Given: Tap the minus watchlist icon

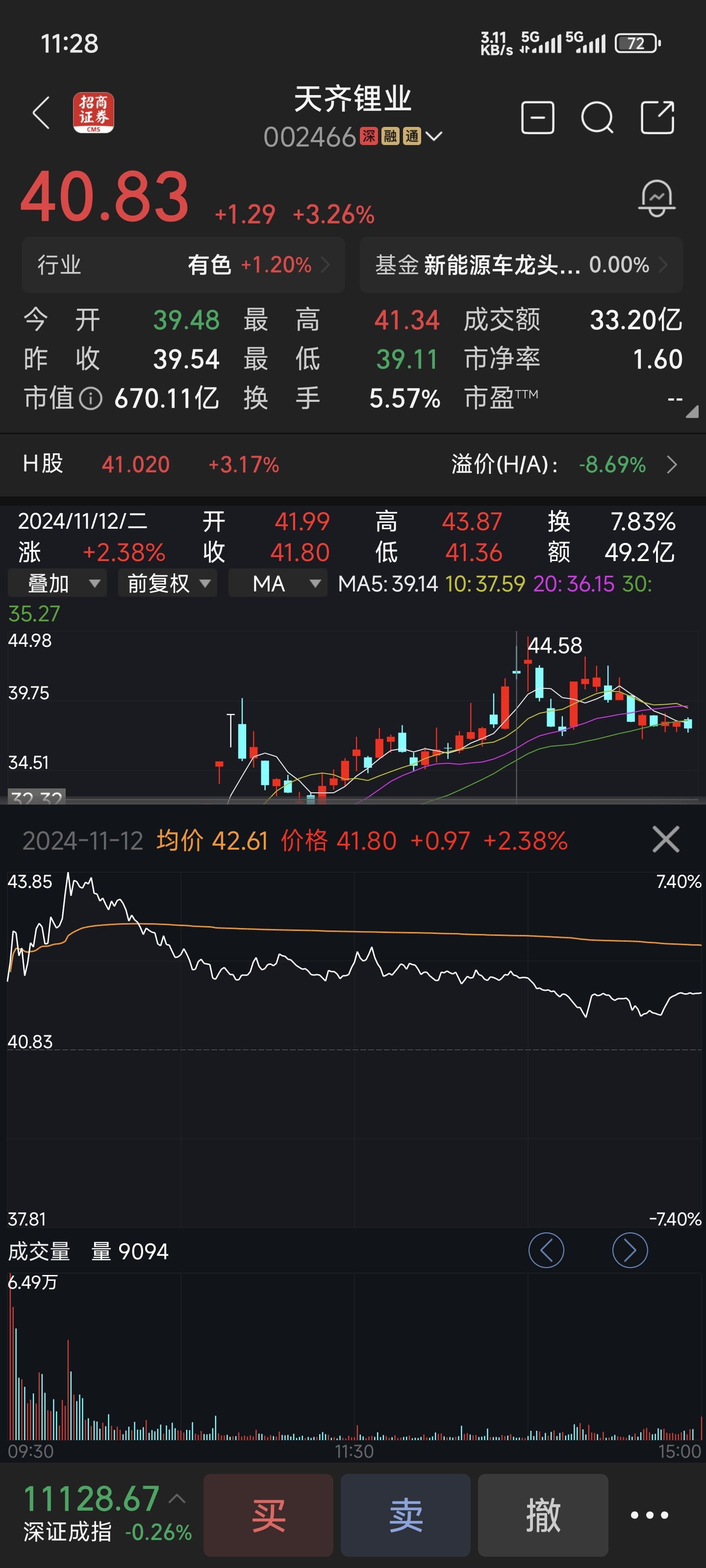Looking at the screenshot, I should 537,117.
